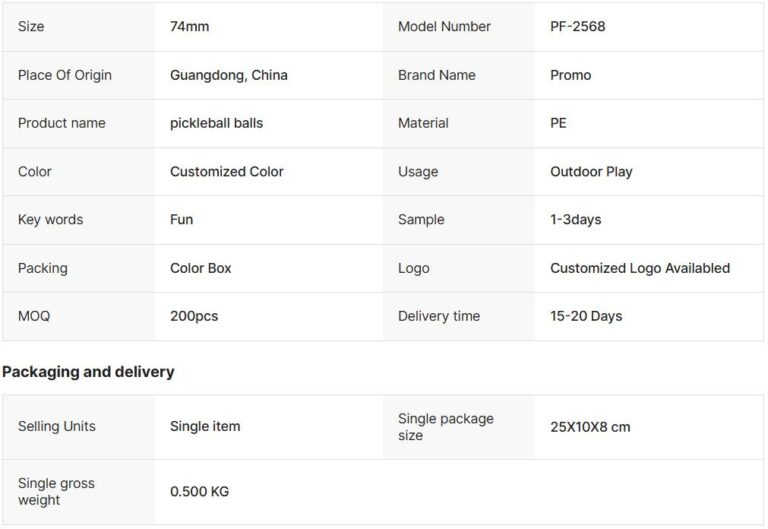Select the Size value 74mm
The image size is (768, 529).
(190, 26)
